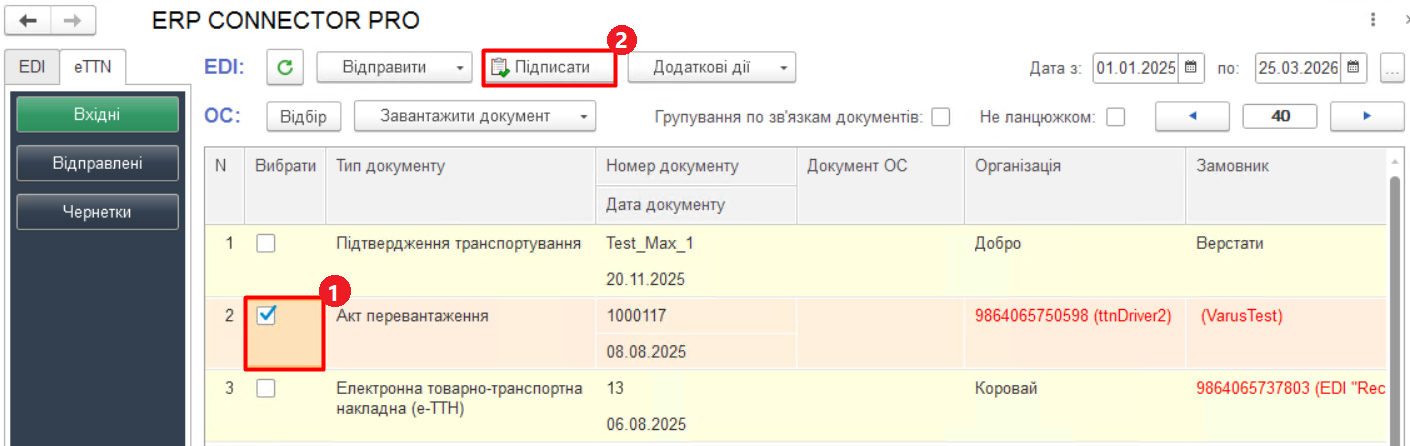Click the Підписати button

click(549, 68)
